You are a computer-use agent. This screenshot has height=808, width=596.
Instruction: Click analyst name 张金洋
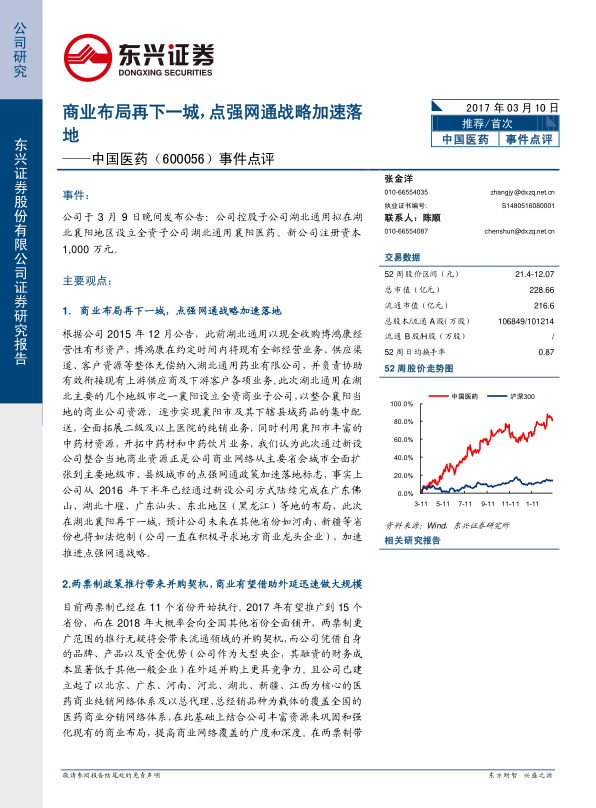point(399,179)
